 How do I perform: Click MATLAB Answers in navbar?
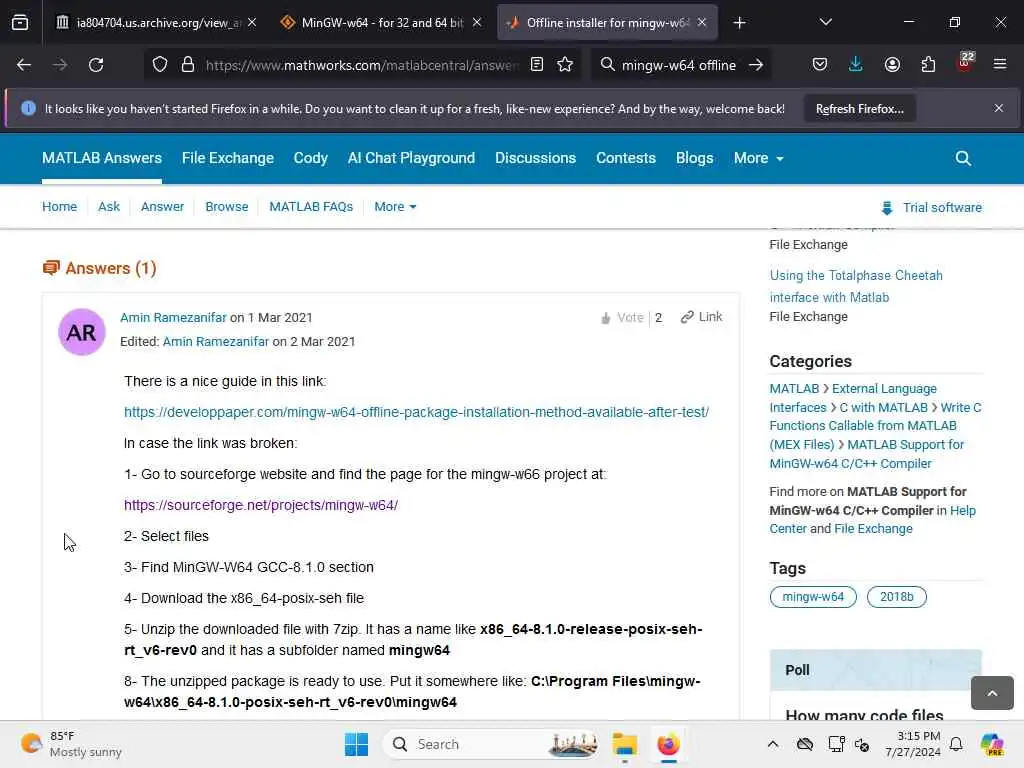[x=102, y=158]
